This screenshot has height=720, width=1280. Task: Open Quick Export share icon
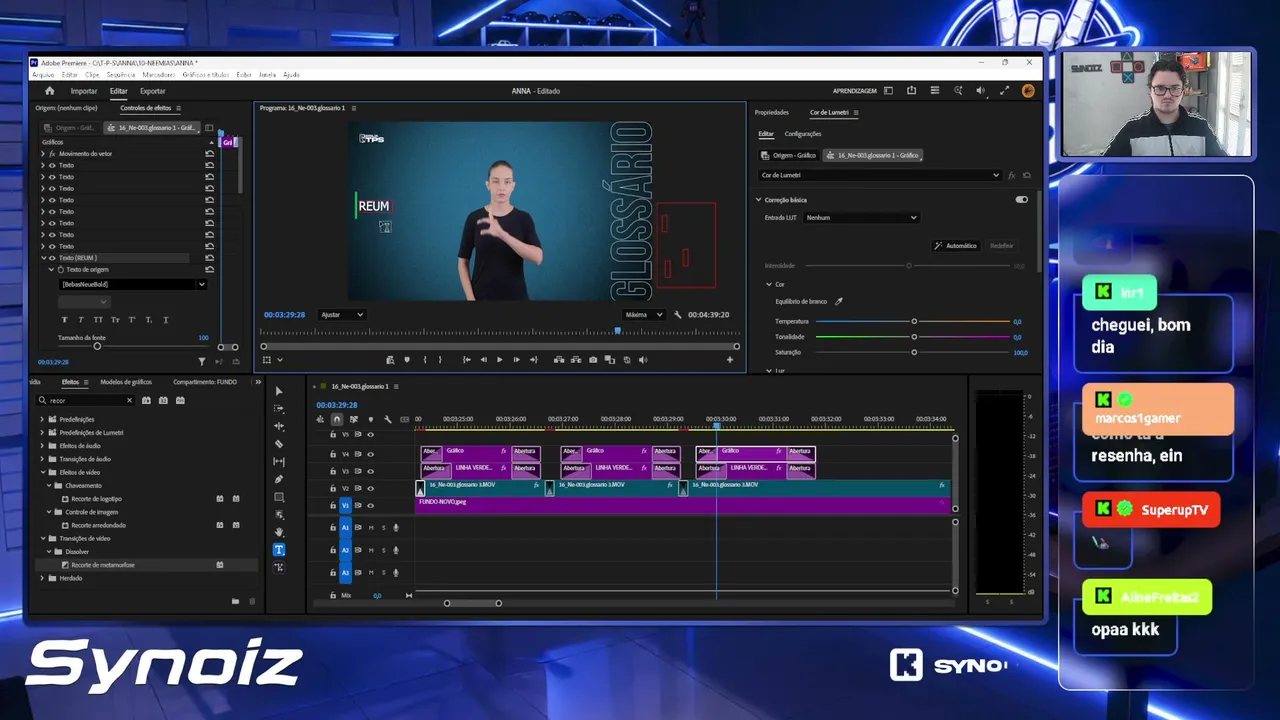pos(911,91)
